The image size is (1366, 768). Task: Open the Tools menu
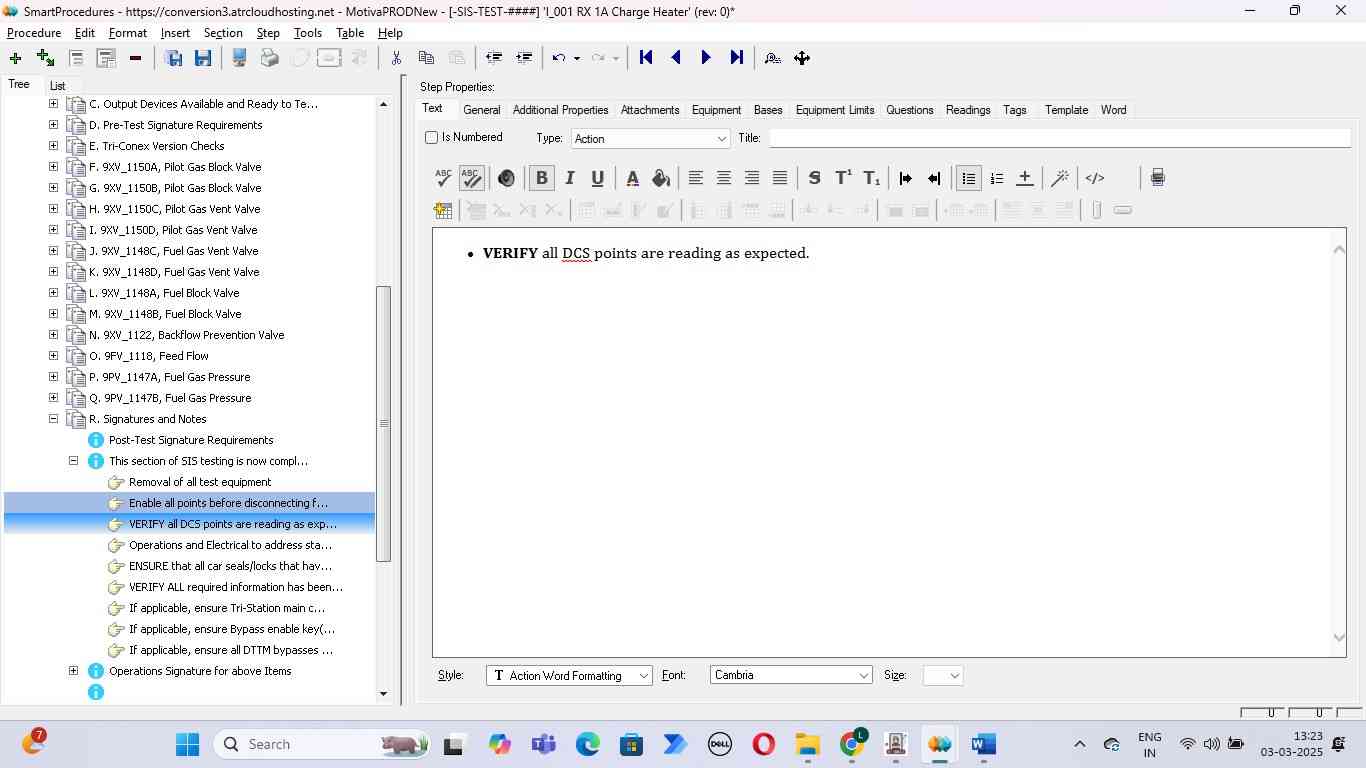coord(307,33)
